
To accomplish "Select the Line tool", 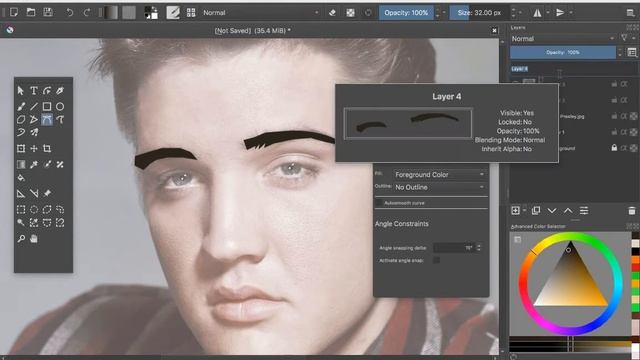I will pyautogui.click(x=34, y=107).
